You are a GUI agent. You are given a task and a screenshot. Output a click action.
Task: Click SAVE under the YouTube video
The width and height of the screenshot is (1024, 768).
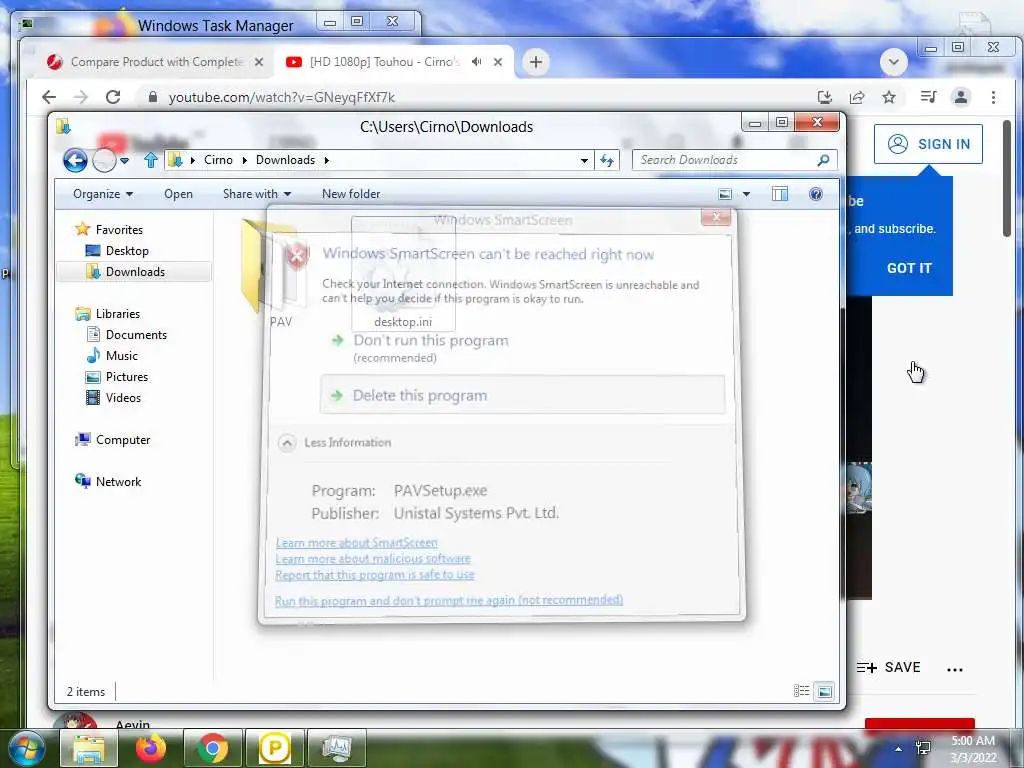(x=889, y=667)
